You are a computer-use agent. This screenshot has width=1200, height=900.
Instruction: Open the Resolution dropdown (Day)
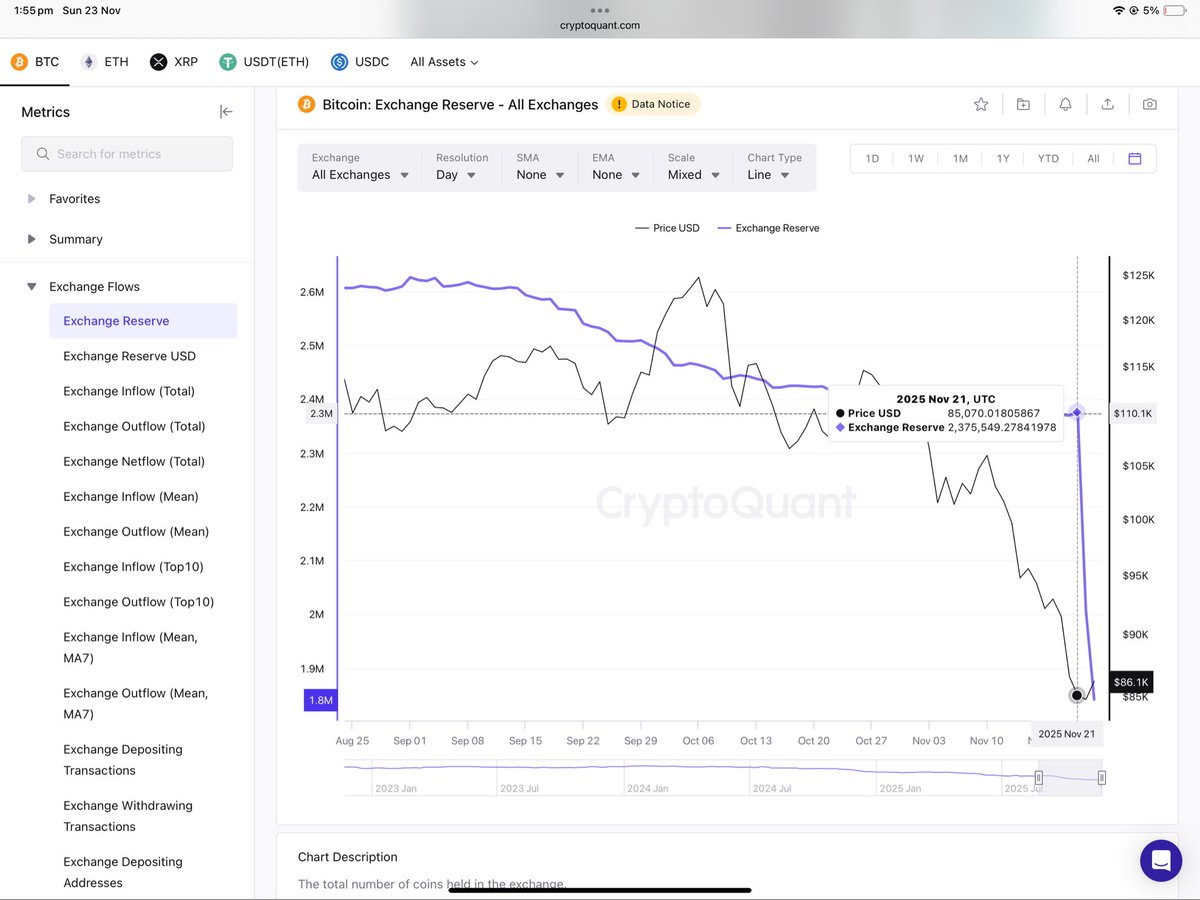tap(462, 167)
